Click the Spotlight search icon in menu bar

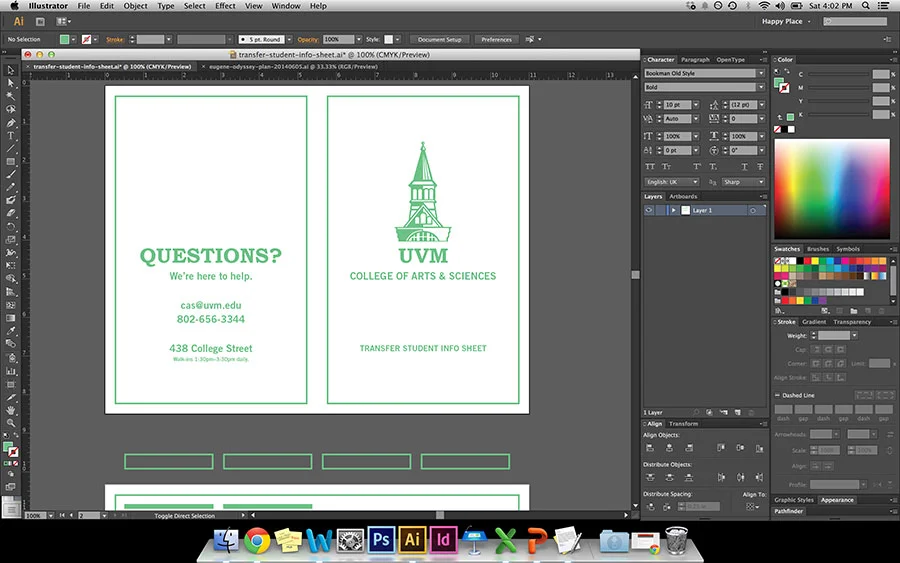pyautogui.click(x=866, y=6)
